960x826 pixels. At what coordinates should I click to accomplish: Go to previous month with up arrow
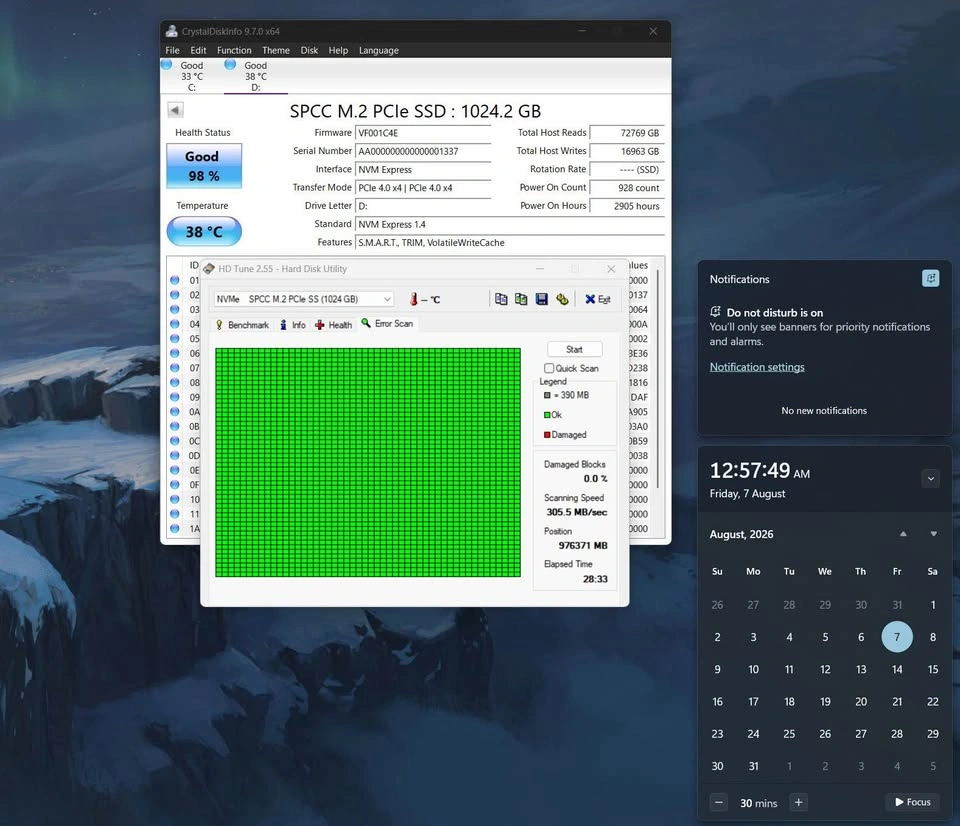tap(903, 534)
